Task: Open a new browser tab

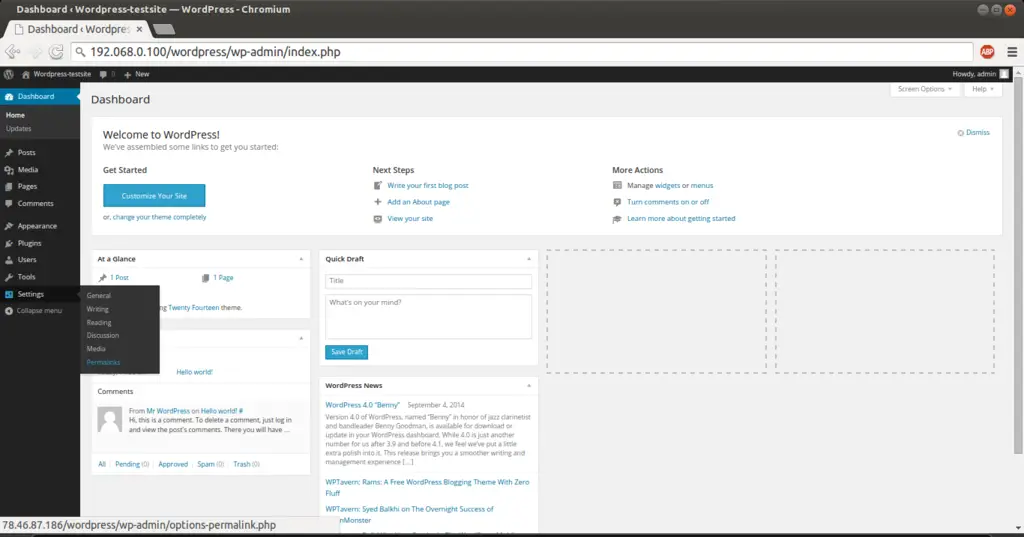Action: point(163,29)
